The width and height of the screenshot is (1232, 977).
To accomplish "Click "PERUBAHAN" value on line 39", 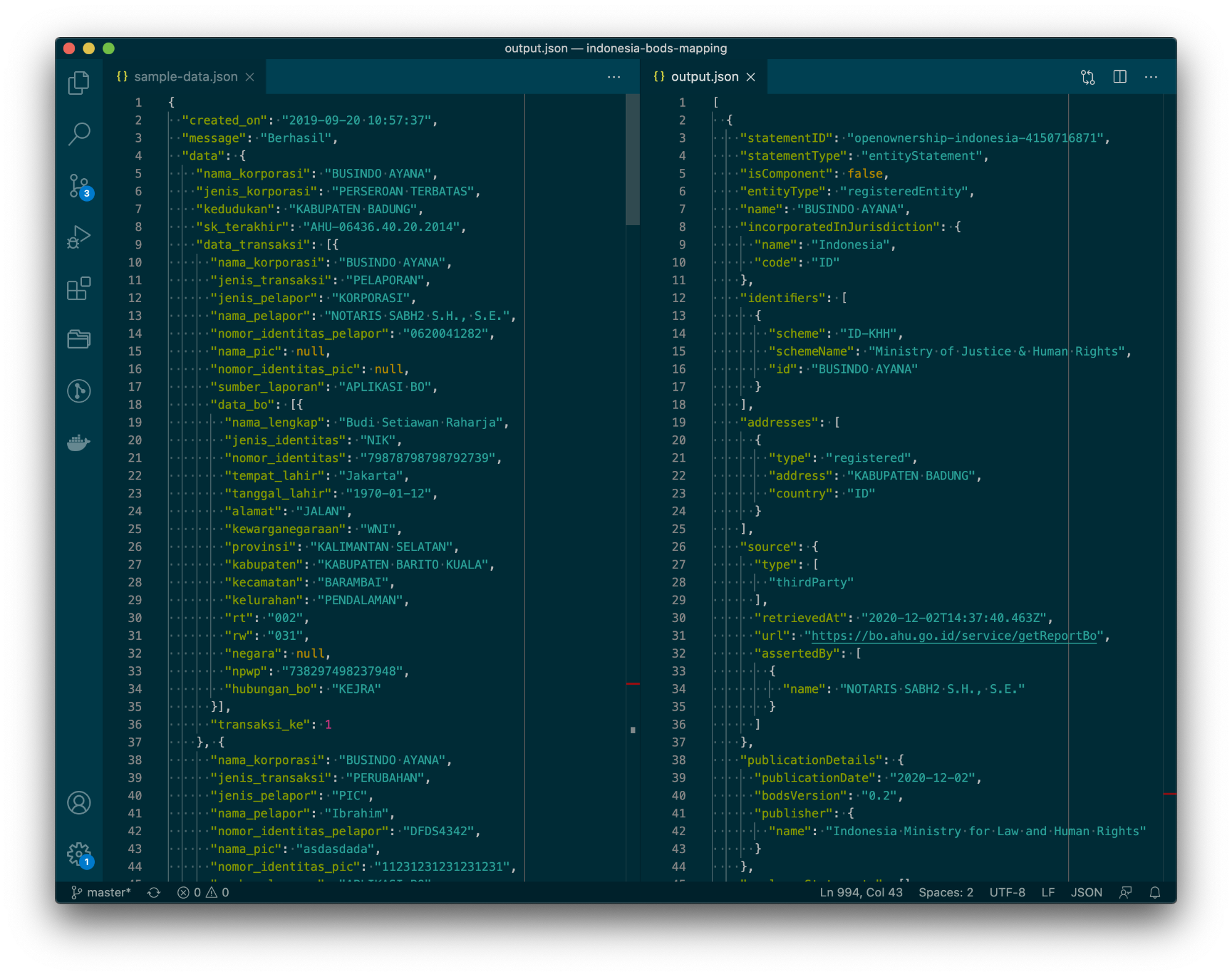I will (385, 778).
